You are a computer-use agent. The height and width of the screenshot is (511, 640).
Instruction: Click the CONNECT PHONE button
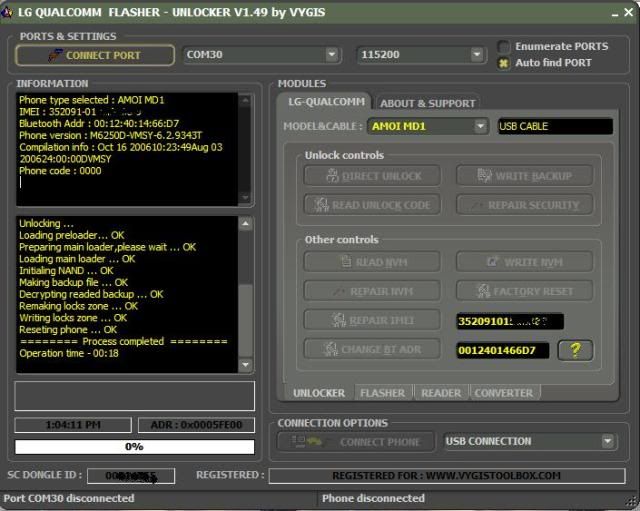pos(356,442)
